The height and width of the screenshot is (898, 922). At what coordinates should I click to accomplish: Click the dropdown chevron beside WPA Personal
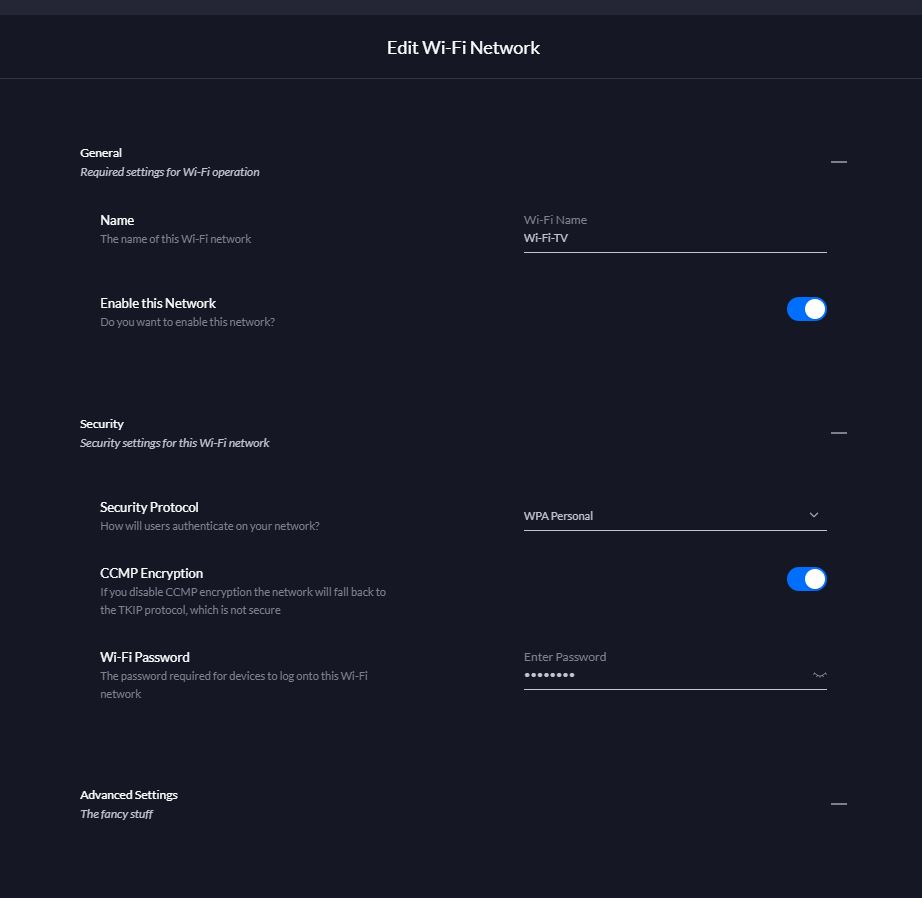tap(814, 515)
